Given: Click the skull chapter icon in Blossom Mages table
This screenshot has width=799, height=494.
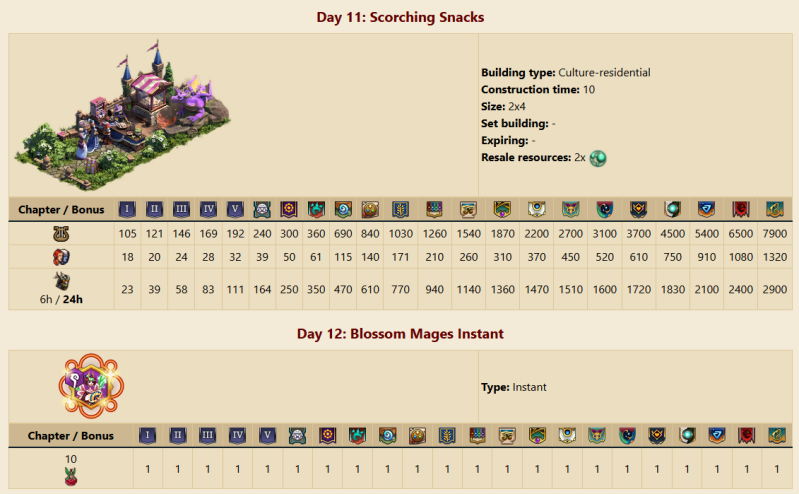Looking at the screenshot, I should (x=297, y=436).
